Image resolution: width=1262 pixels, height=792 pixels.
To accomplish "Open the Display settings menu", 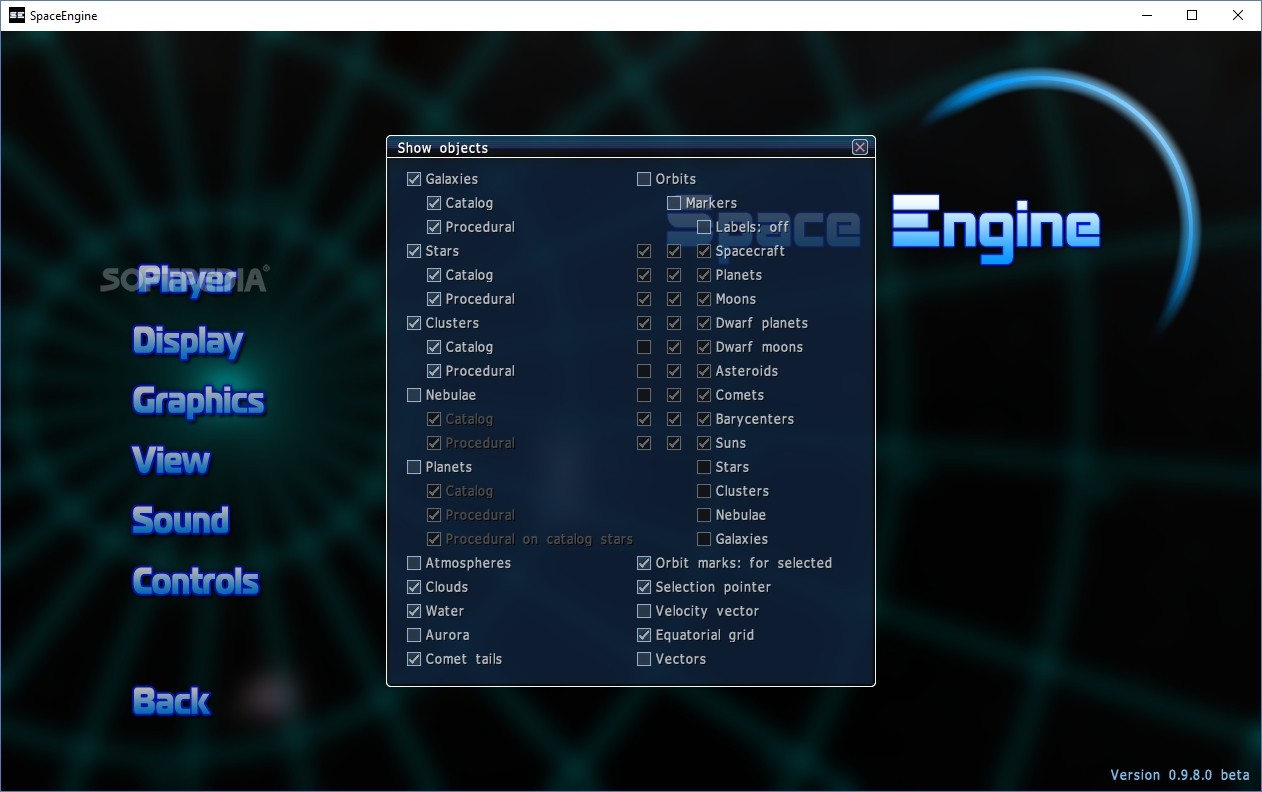I will pos(188,341).
